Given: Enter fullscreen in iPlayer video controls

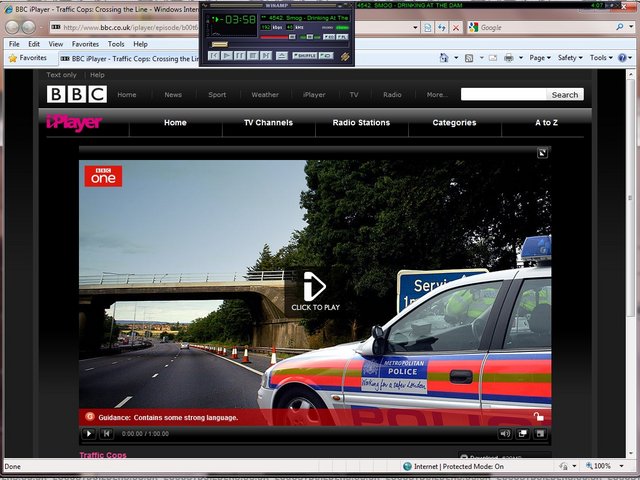Looking at the screenshot, I should point(540,433).
